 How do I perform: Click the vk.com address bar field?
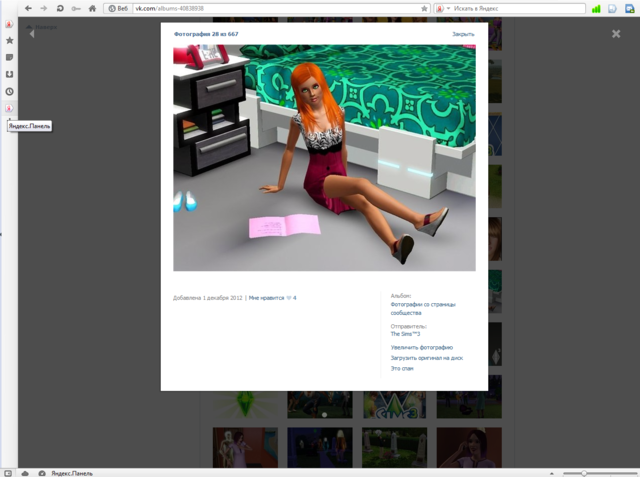(278, 8)
